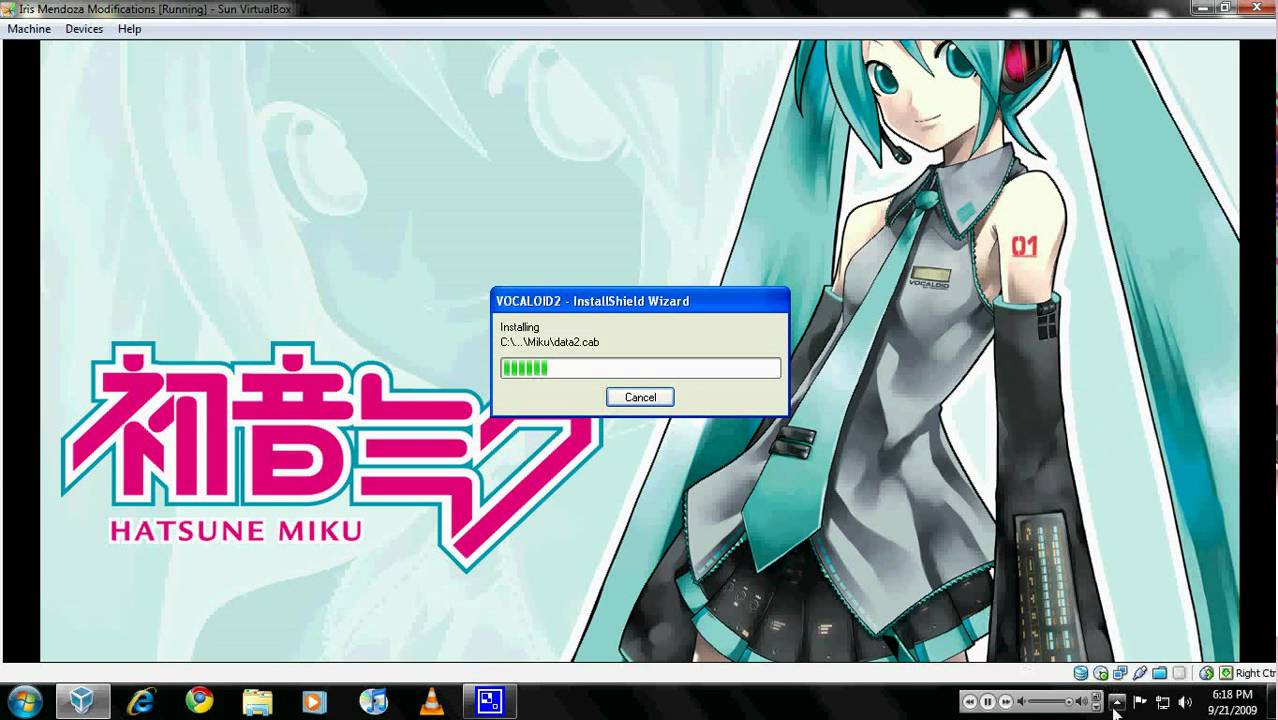Click the VOCALOID2 InstallShield Wizard title bar
This screenshot has height=720, width=1278.
click(640, 301)
